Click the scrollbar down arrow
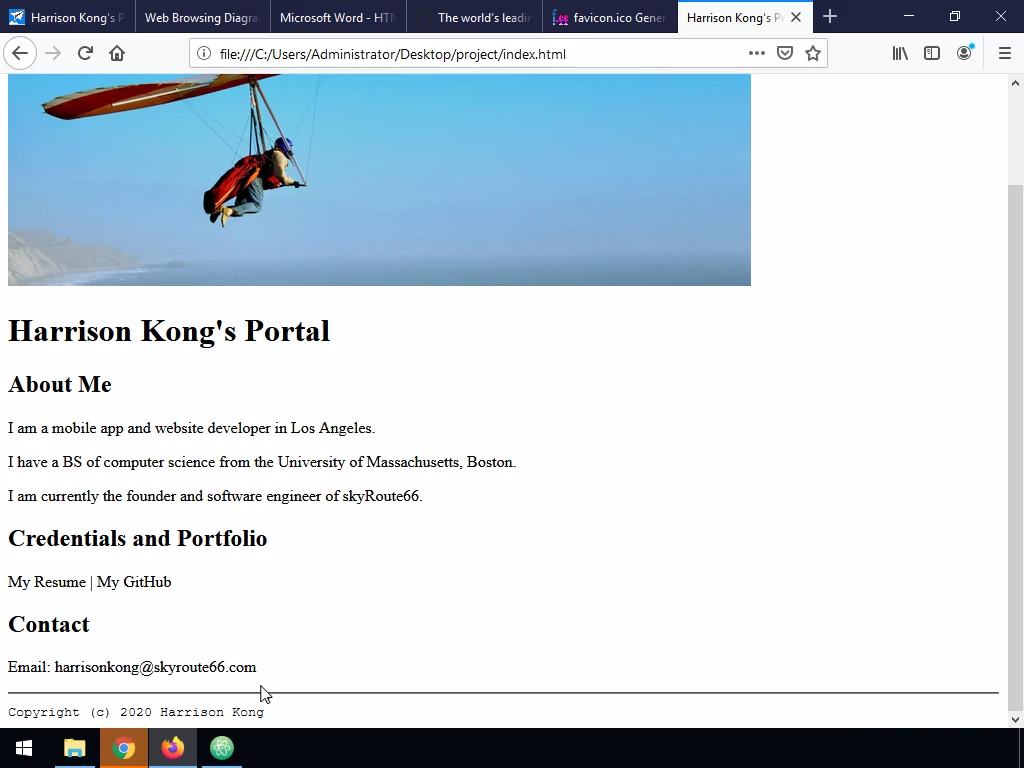Viewport: 1024px width, 768px height. click(x=1015, y=720)
